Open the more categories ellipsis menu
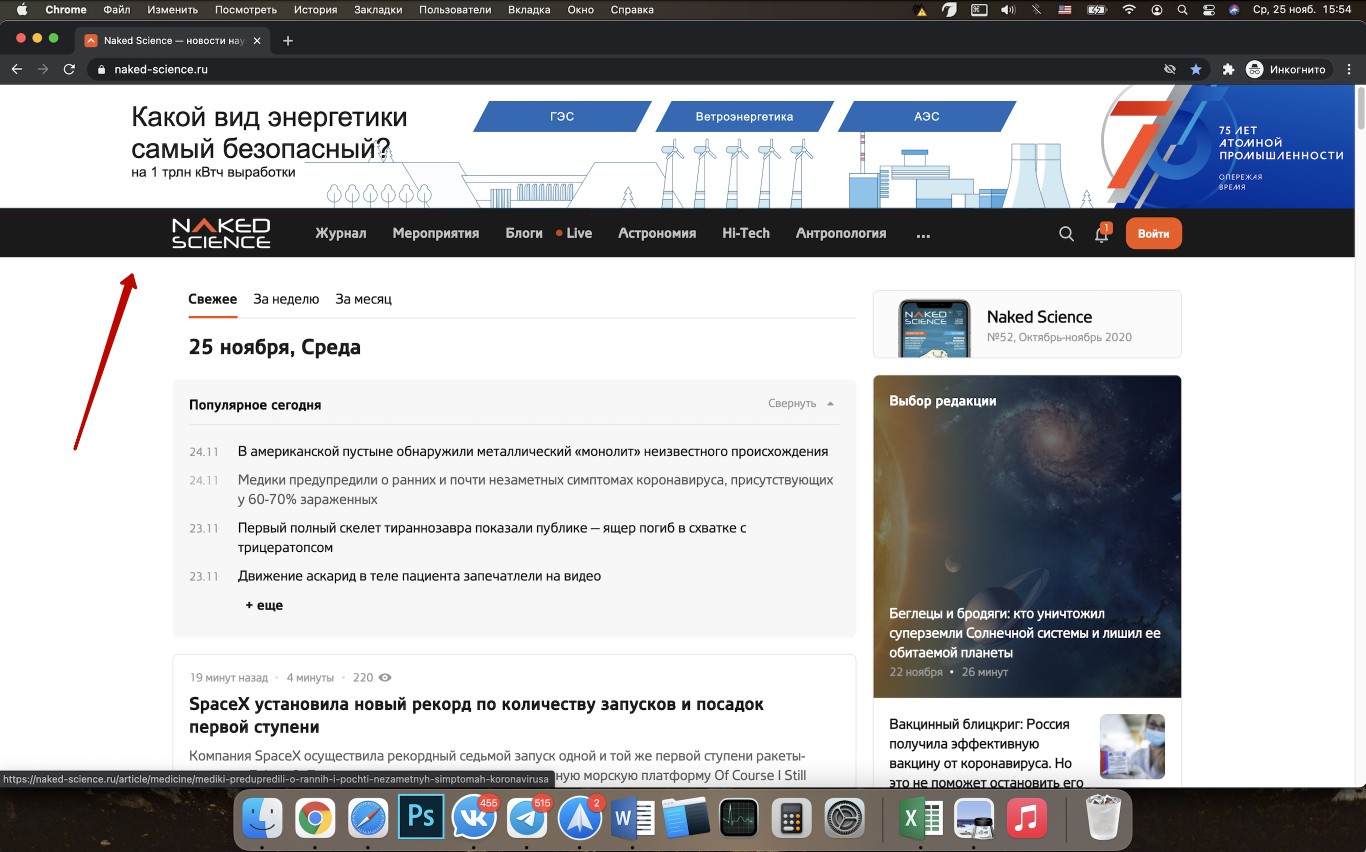Screen dimensions: 1366x852 [923, 234]
